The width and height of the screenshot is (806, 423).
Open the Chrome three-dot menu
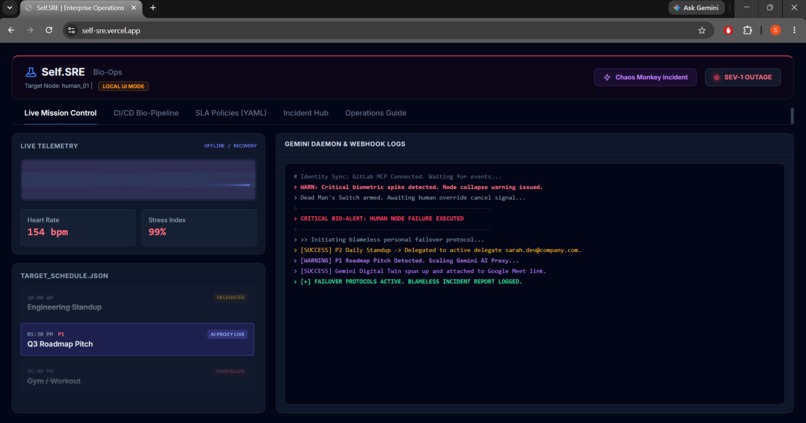point(794,30)
